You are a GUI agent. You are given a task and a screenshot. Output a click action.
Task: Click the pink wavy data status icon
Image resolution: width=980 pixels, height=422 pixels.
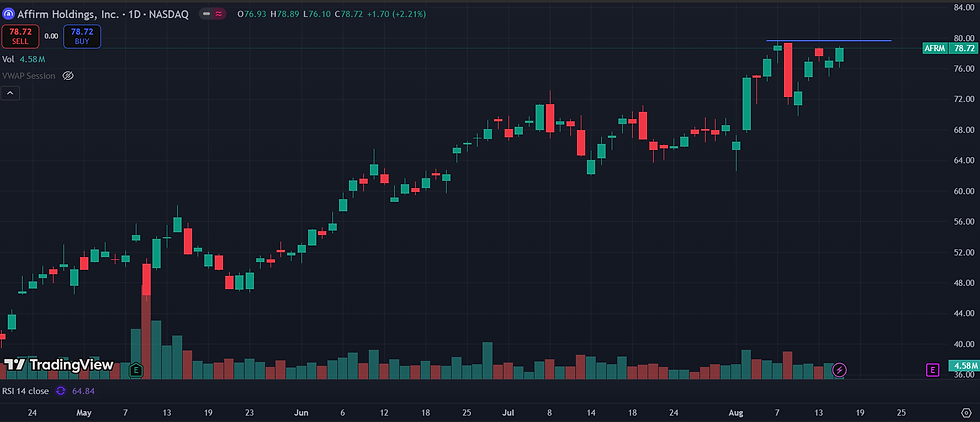(219, 14)
